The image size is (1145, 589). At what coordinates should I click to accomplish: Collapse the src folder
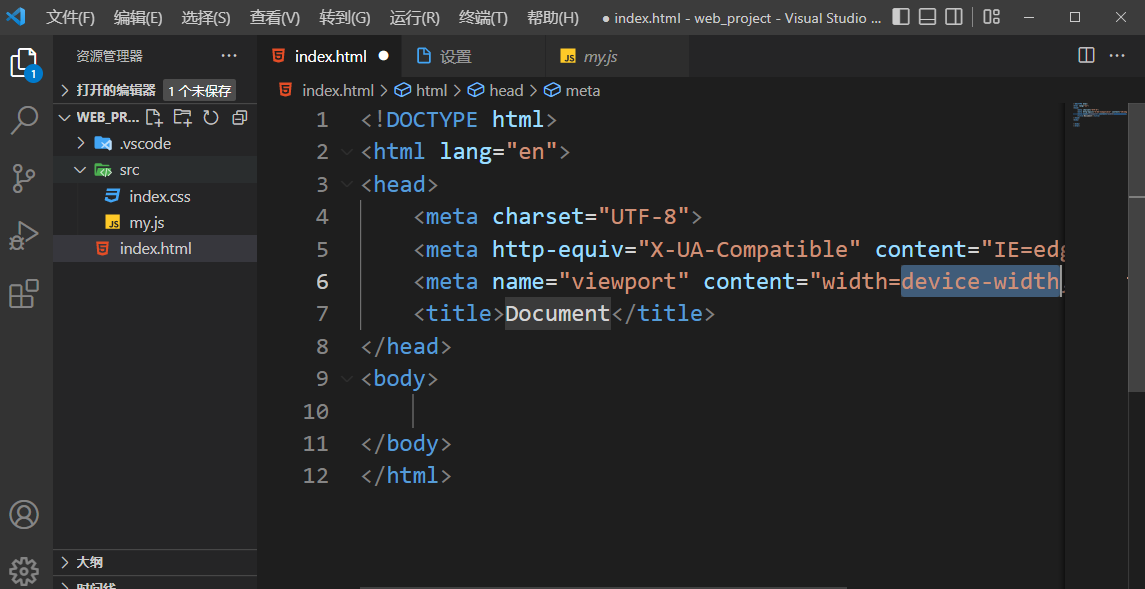tap(81, 170)
